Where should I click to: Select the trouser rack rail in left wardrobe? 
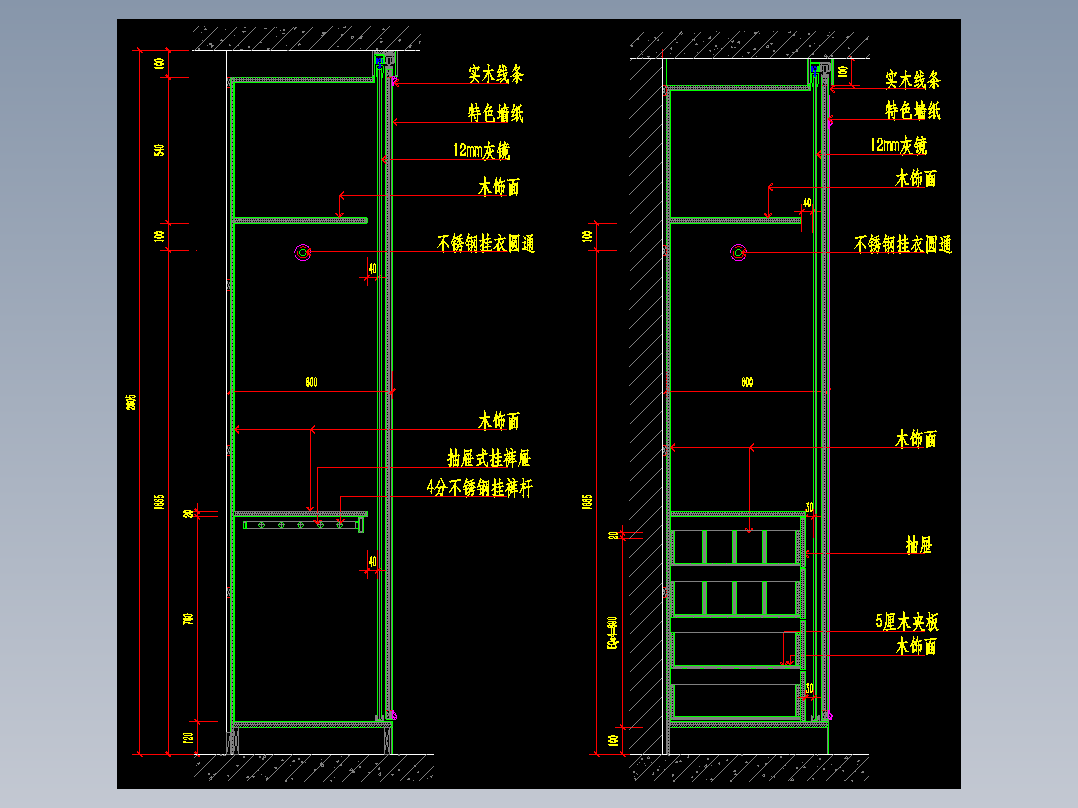pyautogui.click(x=303, y=525)
